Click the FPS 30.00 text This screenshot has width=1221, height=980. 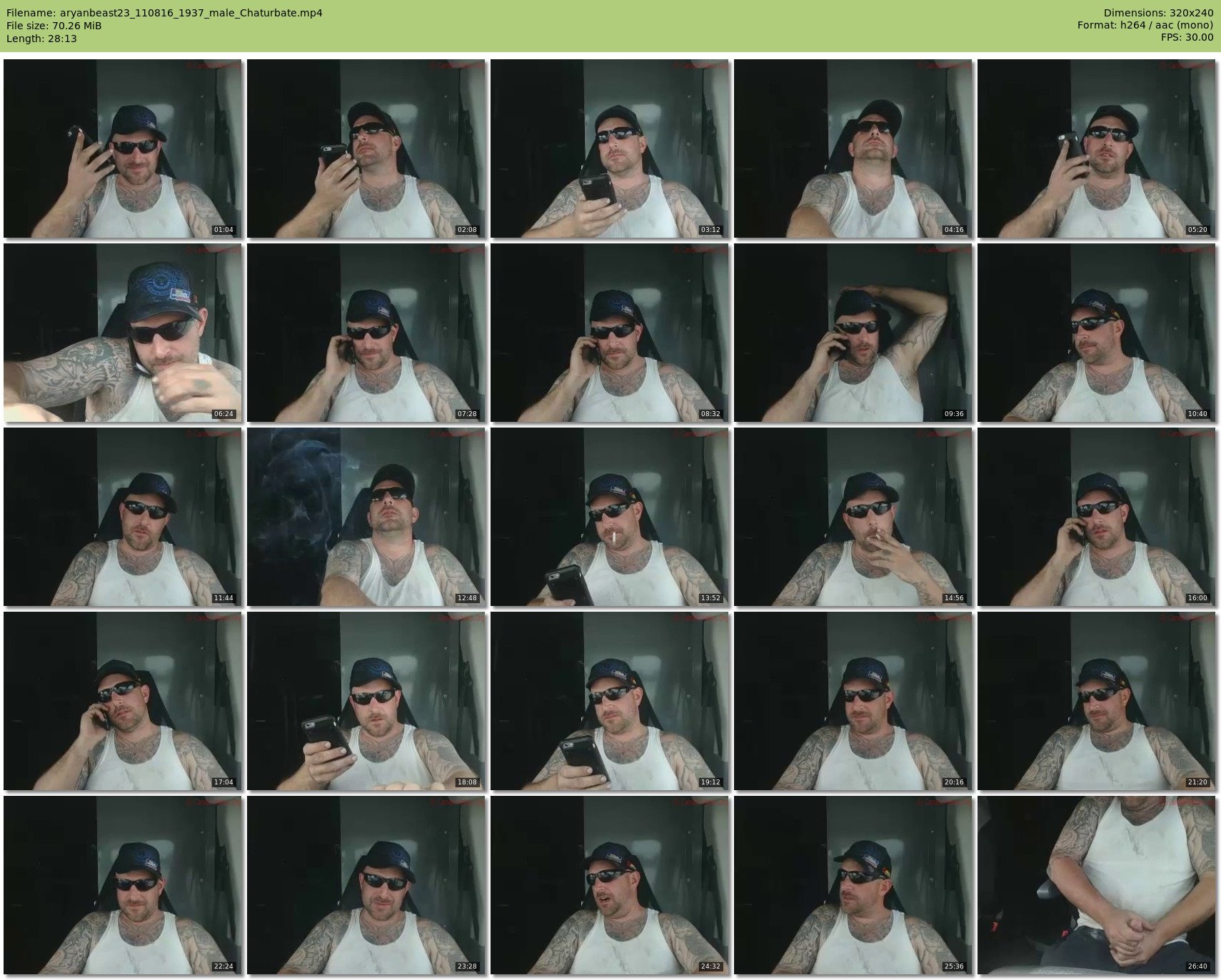[x=1187, y=37]
